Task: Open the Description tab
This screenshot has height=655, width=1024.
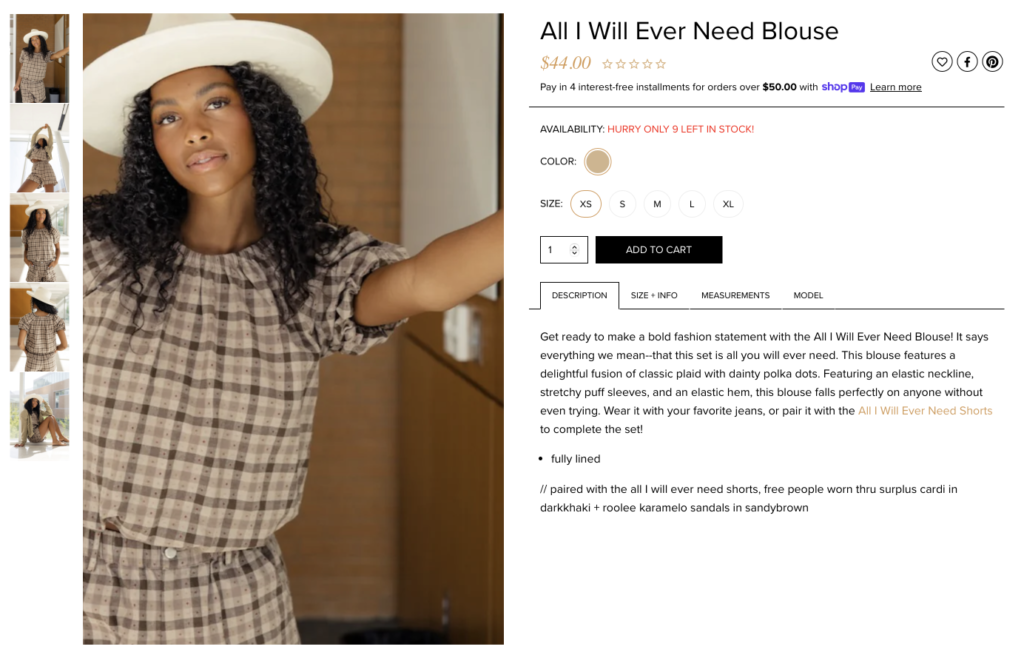Action: [x=579, y=295]
